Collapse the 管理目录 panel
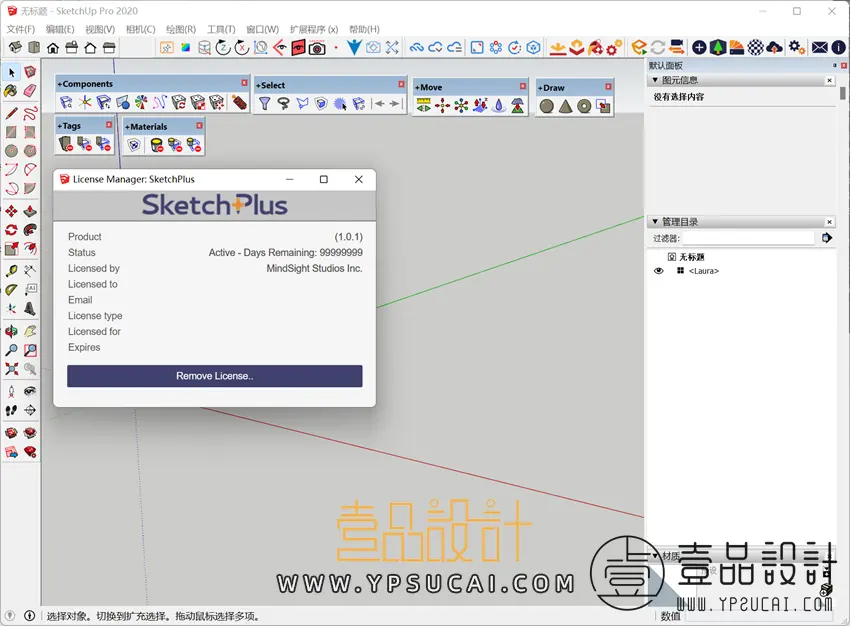This screenshot has height=626, width=850. (655, 222)
